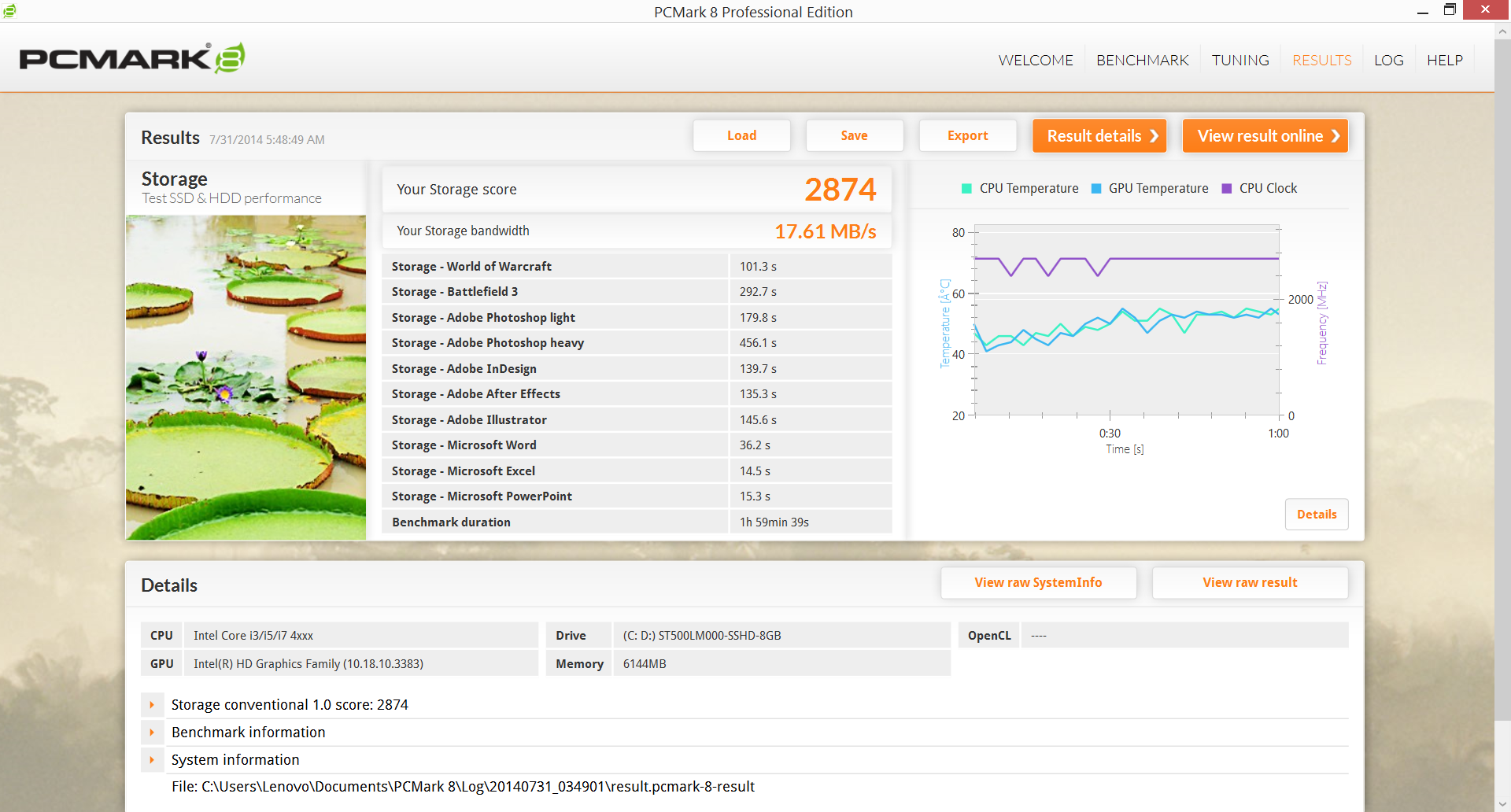Select the RESULTS tab

tap(1321, 60)
